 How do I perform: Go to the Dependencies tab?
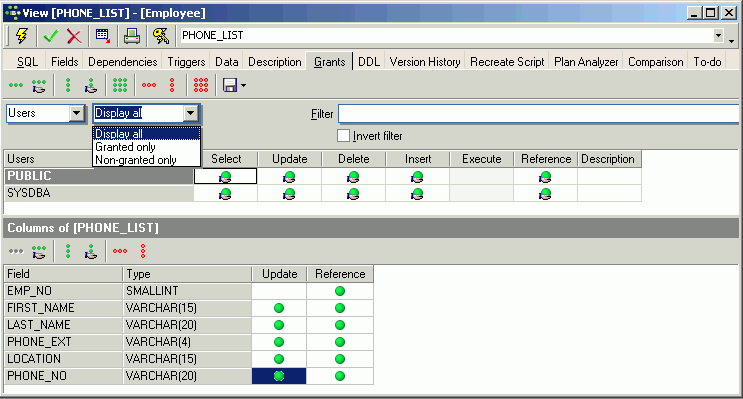point(123,62)
